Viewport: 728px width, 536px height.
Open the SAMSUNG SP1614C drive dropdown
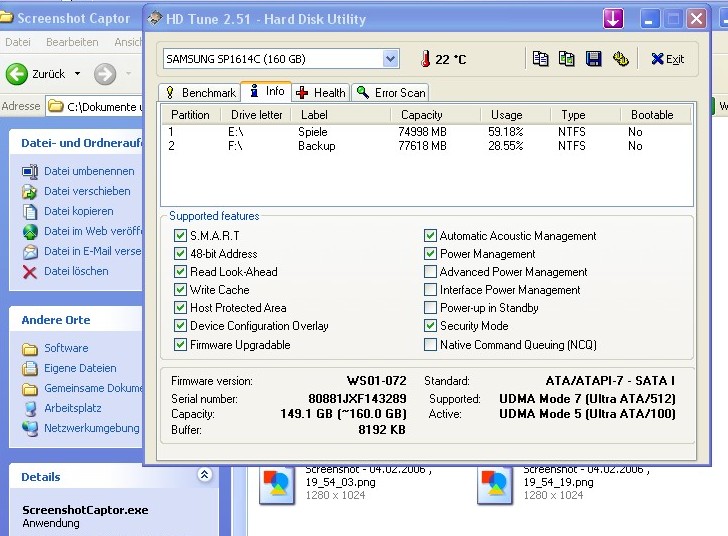pyautogui.click(x=390, y=59)
